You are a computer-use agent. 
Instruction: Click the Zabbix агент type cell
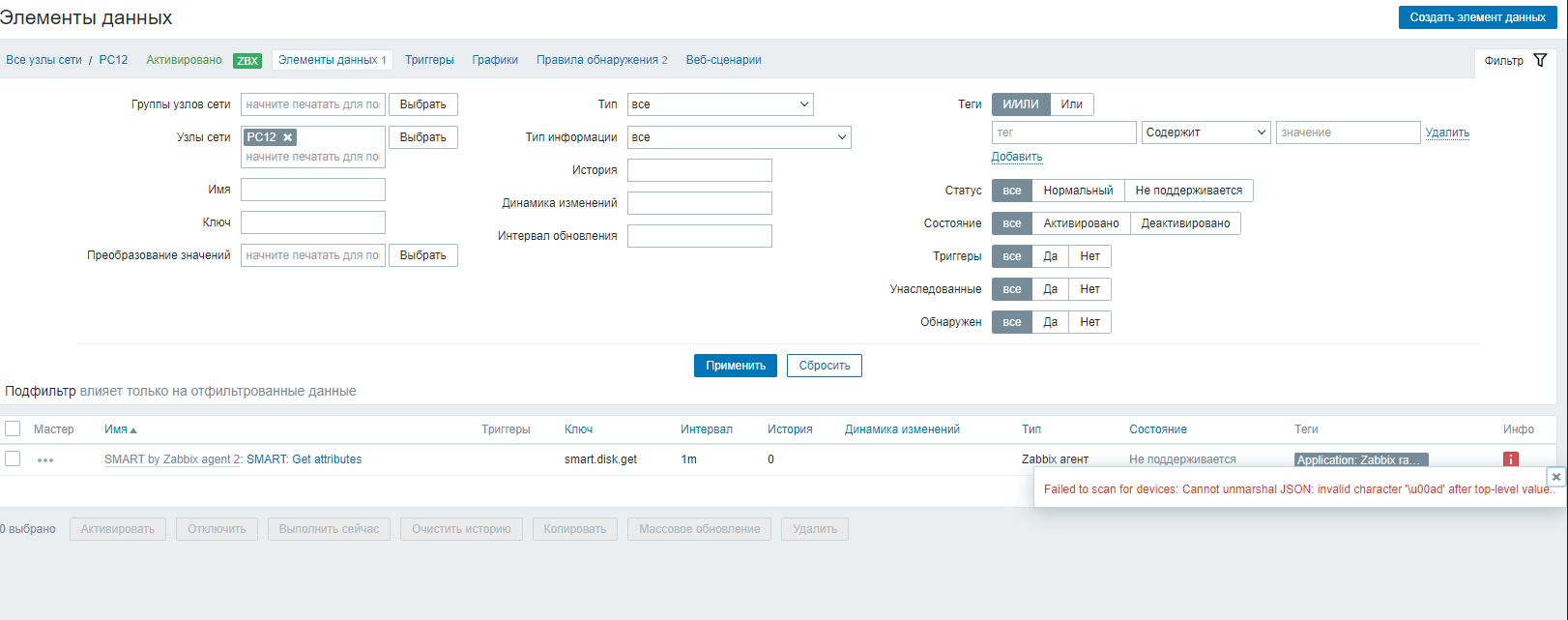[1055, 459]
